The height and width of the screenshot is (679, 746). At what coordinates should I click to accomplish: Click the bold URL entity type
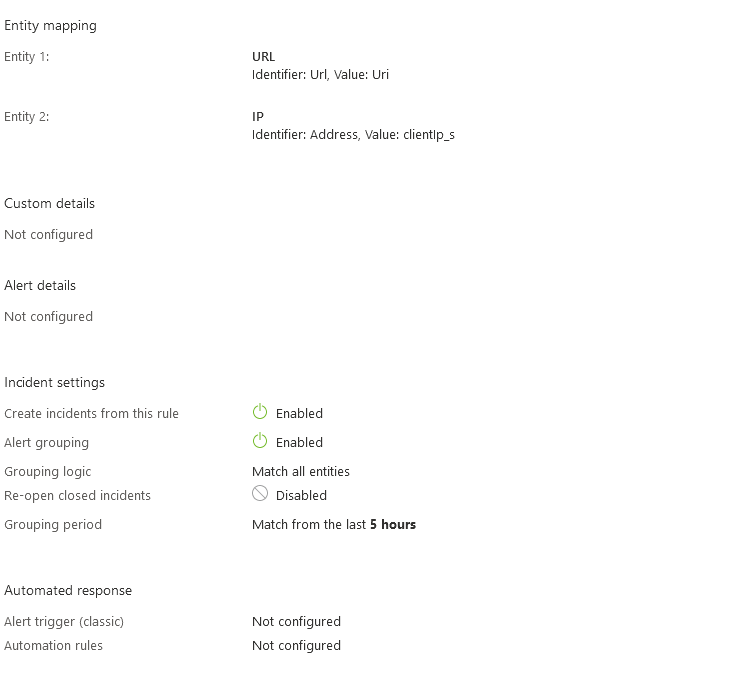[x=263, y=57]
